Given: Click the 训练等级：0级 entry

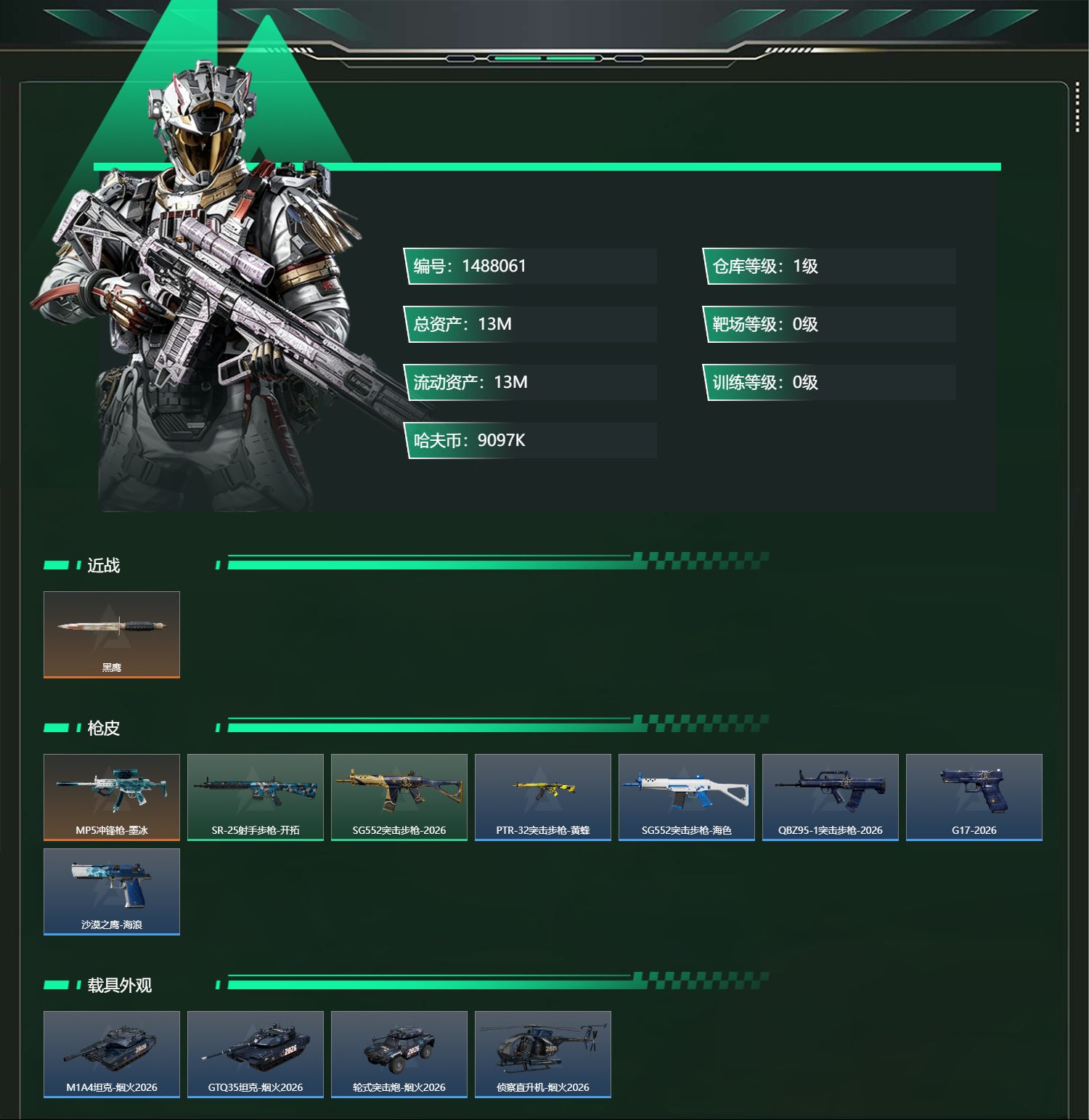Looking at the screenshot, I should (829, 382).
